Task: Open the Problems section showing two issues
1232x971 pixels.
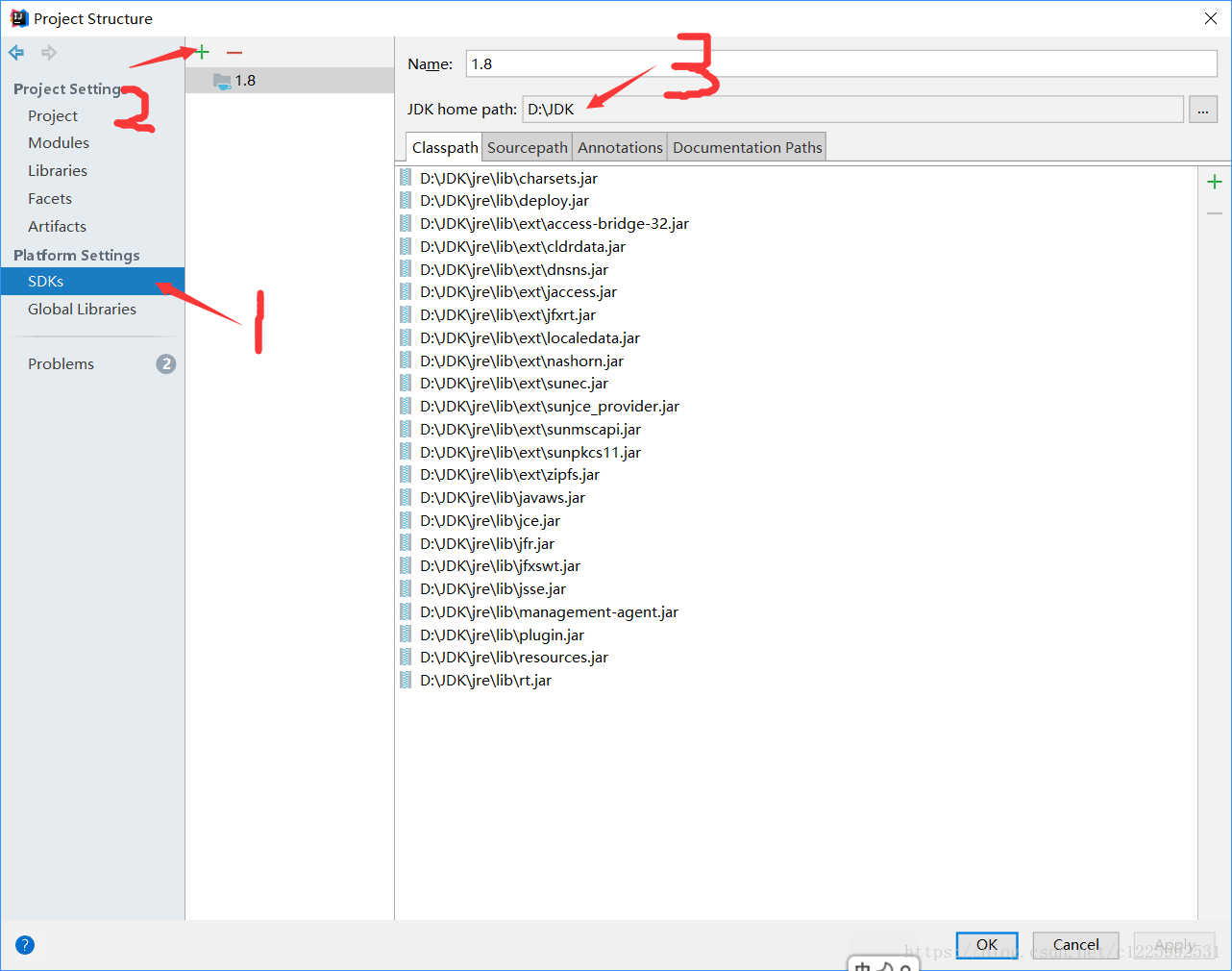Action: pos(61,363)
